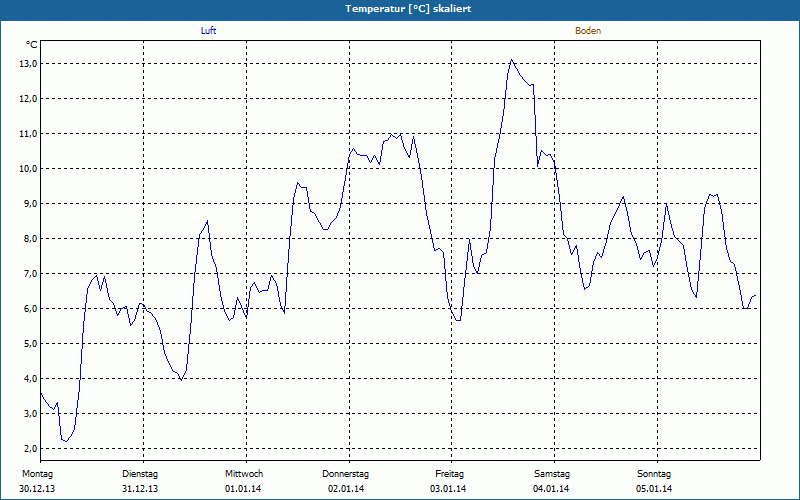This screenshot has width=800, height=500.
Task: Click the 'Sonntag' day label
Action: point(654,474)
